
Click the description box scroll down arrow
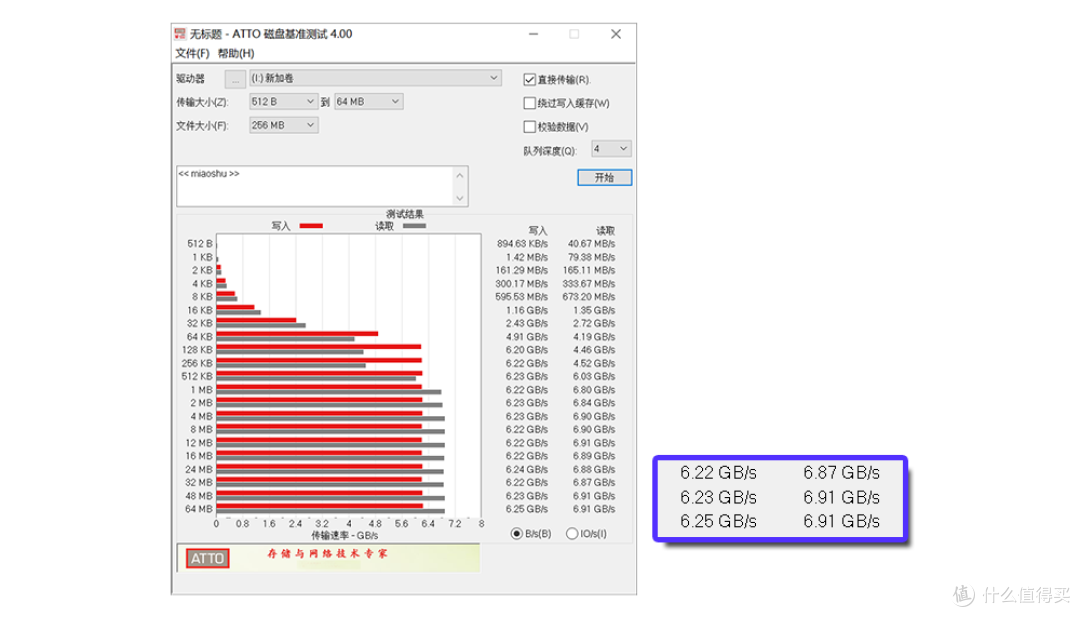460,198
